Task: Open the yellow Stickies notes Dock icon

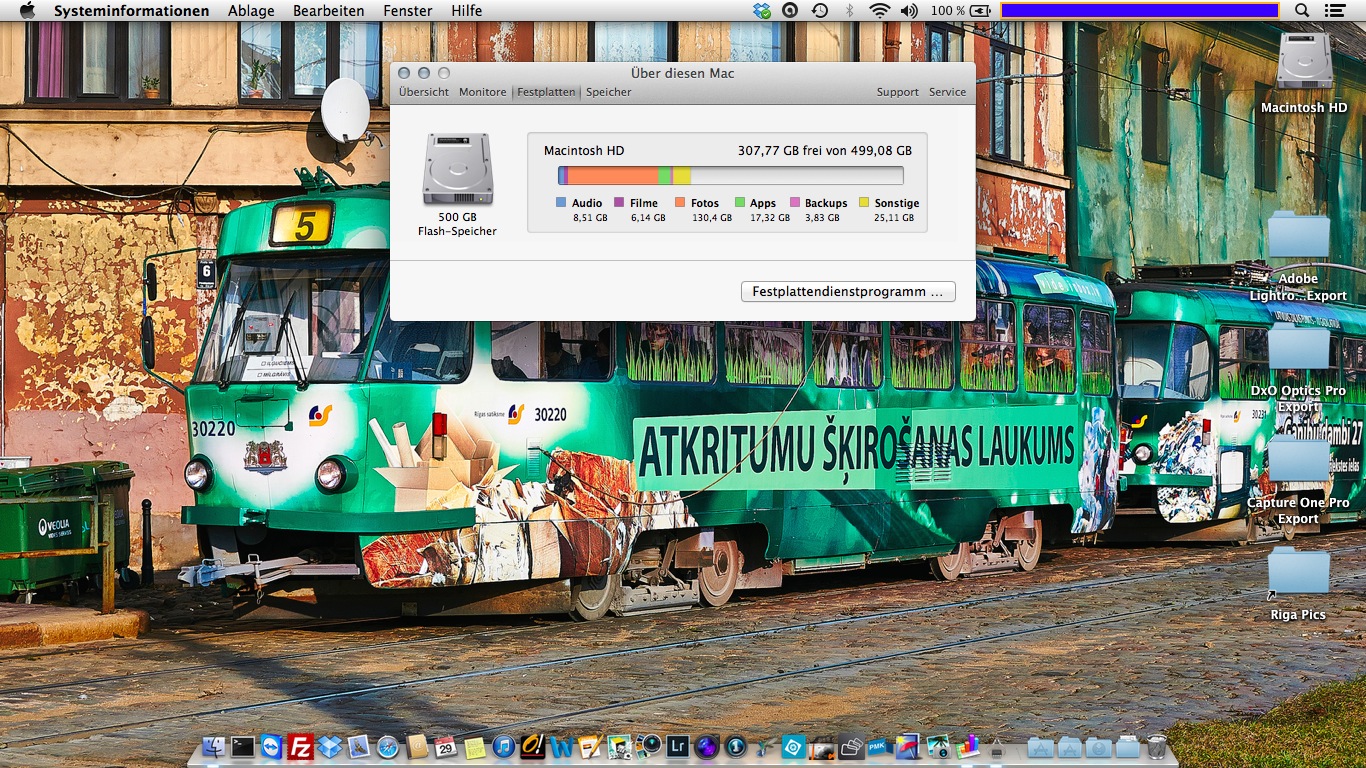Action: (x=474, y=746)
